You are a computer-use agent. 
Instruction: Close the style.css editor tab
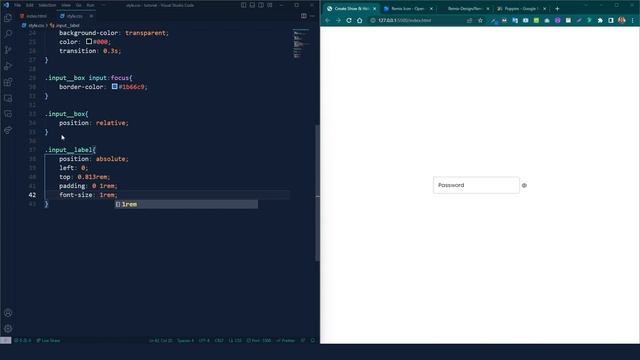tap(91, 16)
